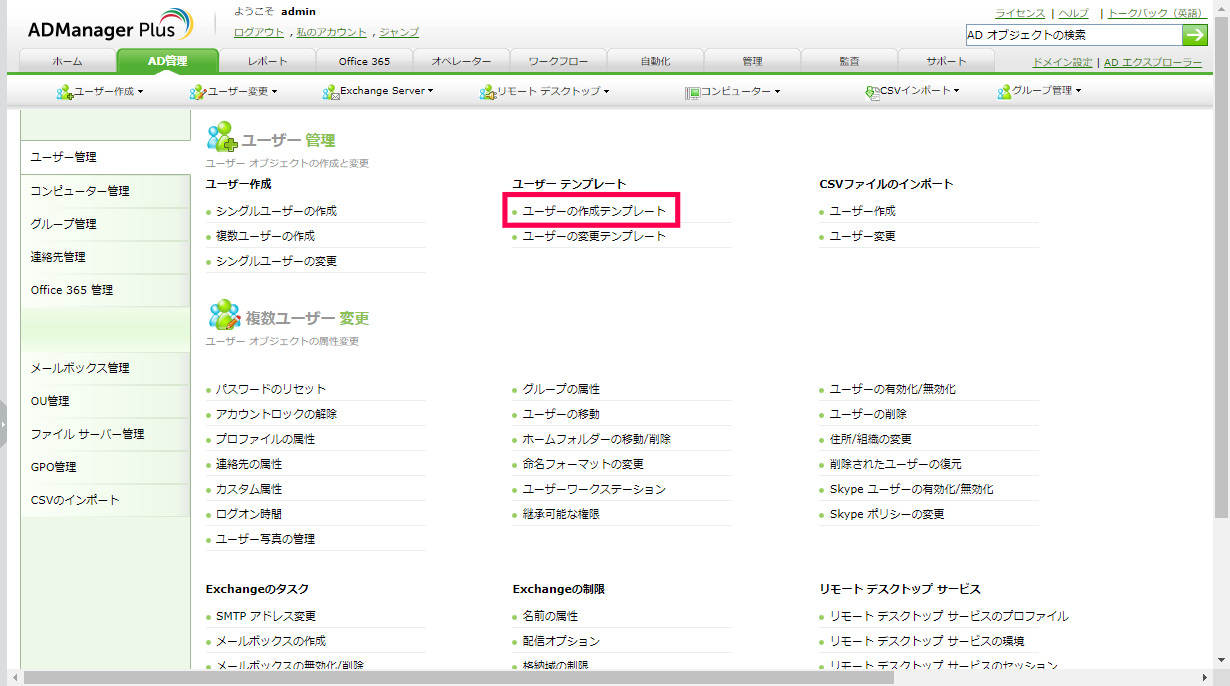Viewport: 1230px width, 686px height.
Task: Expand the コンピューター dropdown menu
Action: pyautogui.click(x=732, y=91)
